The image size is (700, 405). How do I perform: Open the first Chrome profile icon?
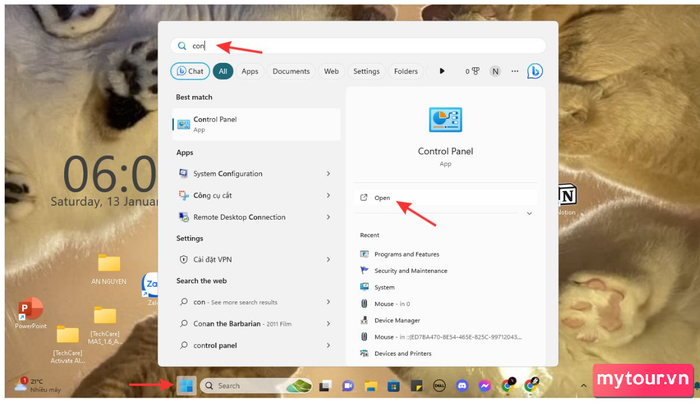[508, 385]
